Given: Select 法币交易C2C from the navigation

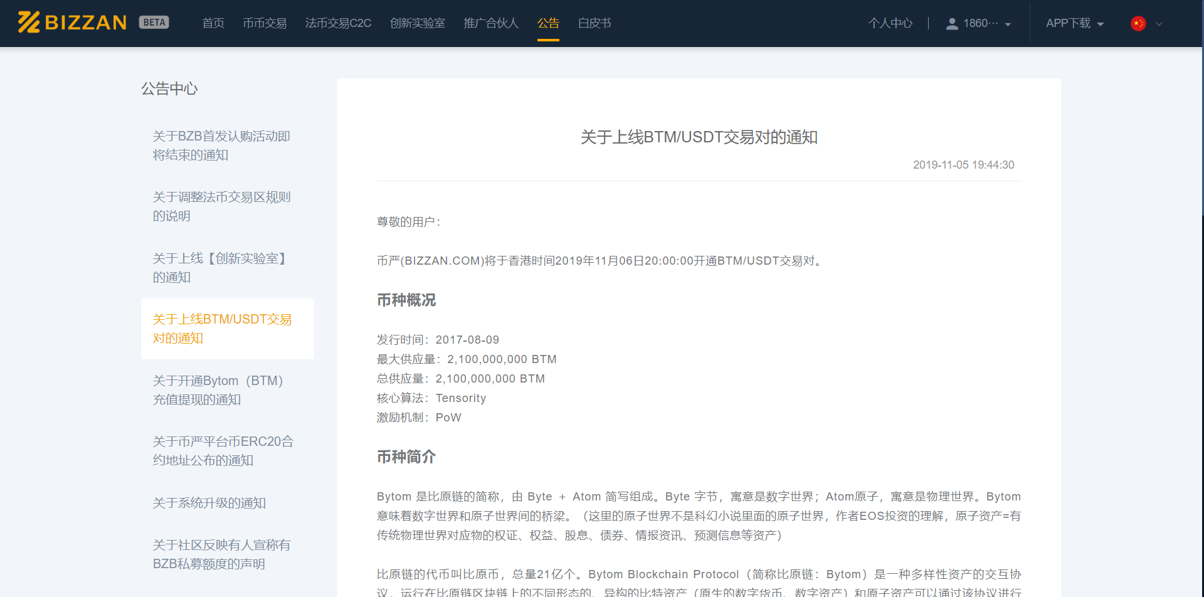Looking at the screenshot, I should (338, 21).
